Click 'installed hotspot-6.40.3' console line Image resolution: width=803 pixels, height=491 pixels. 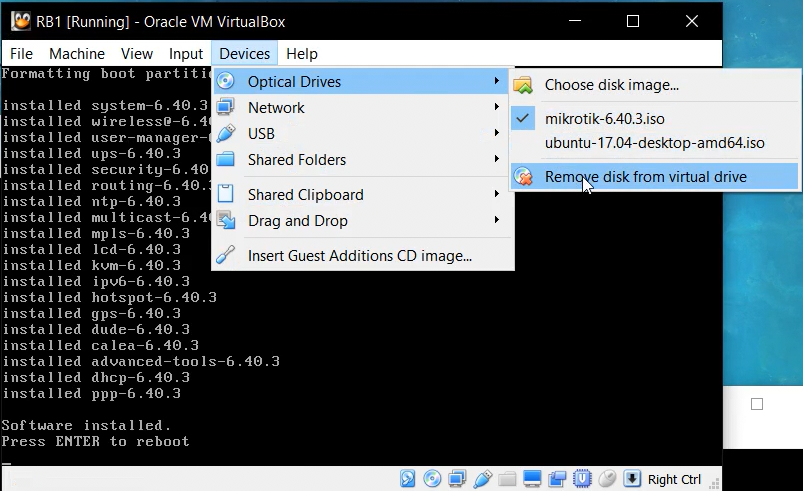click(110, 297)
